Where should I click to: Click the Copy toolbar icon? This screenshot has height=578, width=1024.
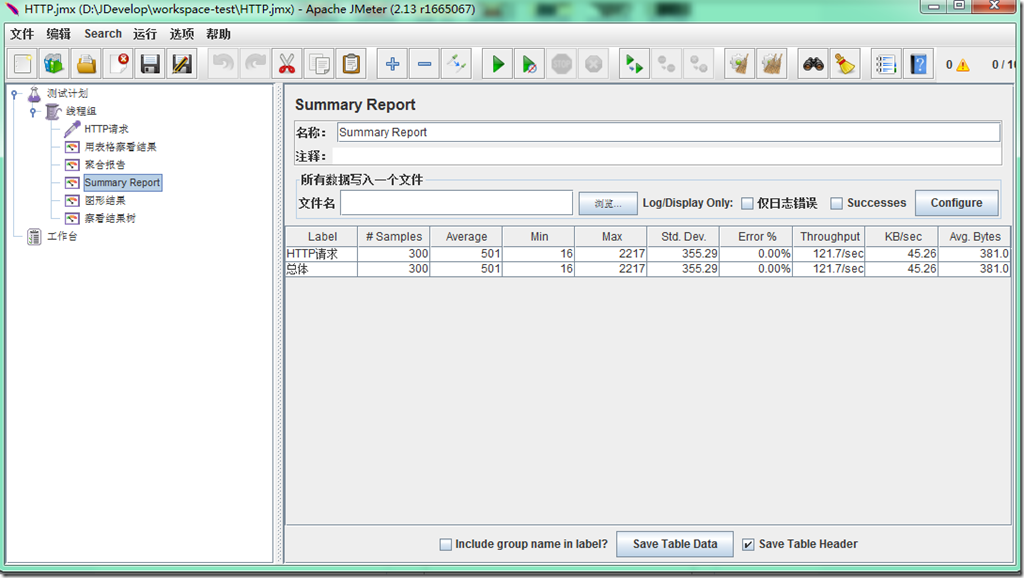319,64
